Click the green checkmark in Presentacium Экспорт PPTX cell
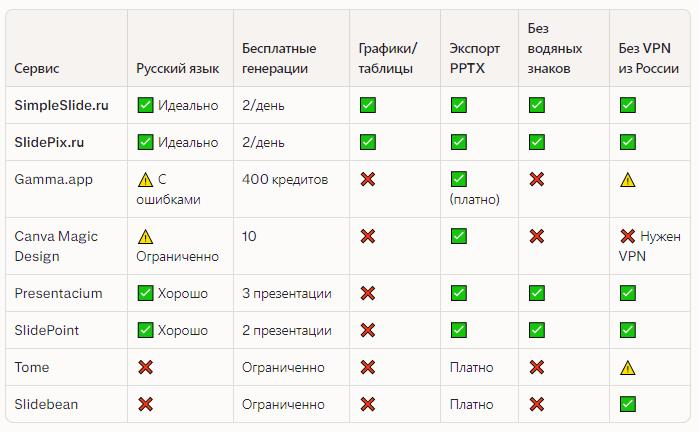The width and height of the screenshot is (699, 432). [x=458, y=293]
